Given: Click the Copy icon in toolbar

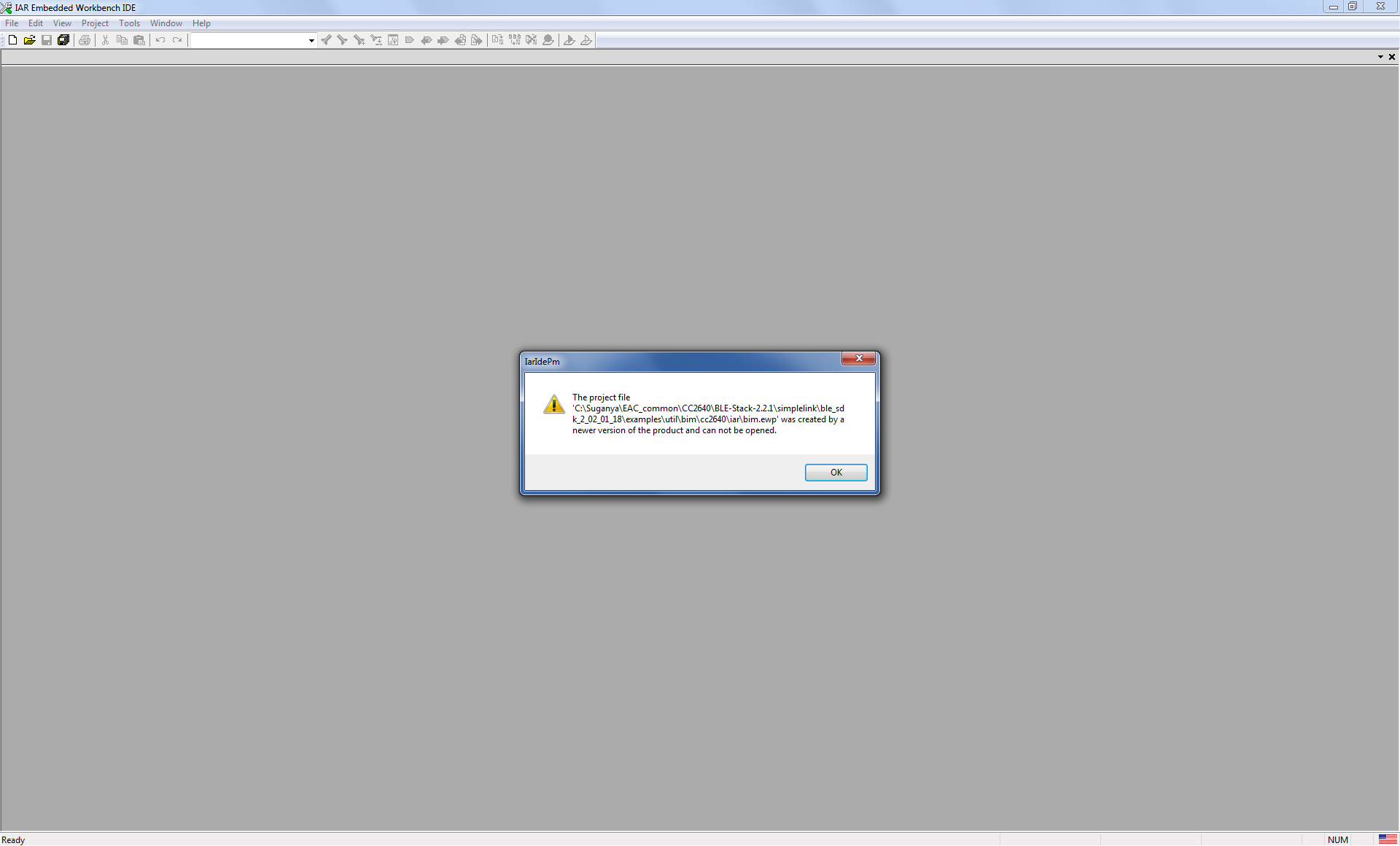Looking at the screenshot, I should pyautogui.click(x=122, y=40).
